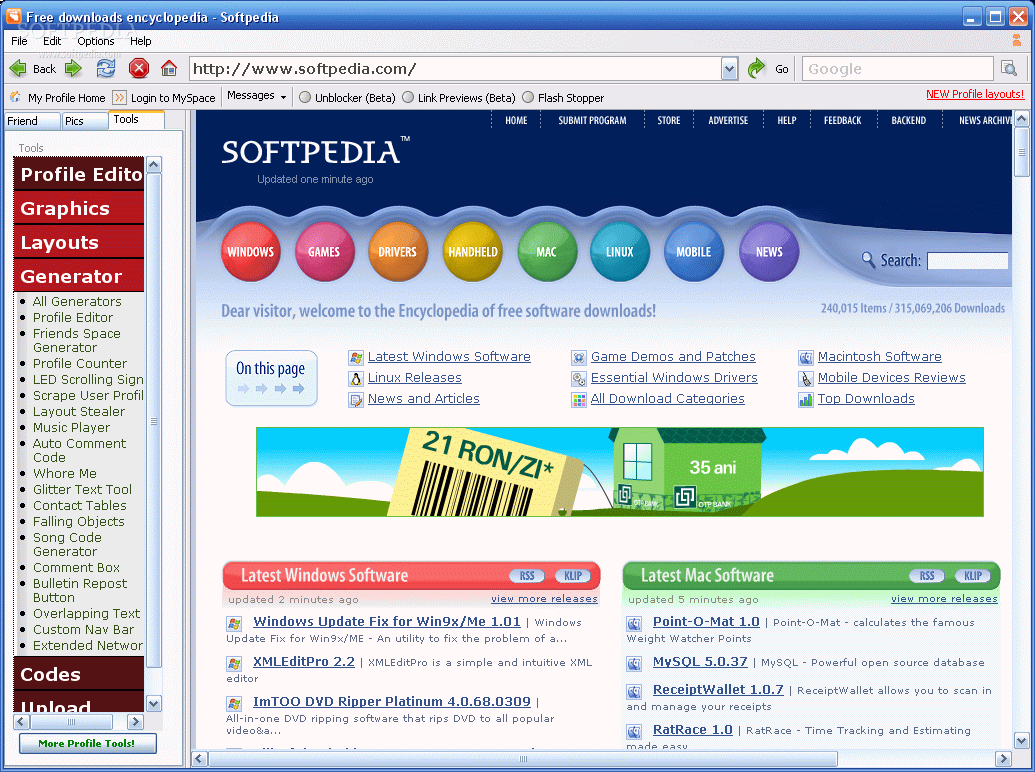Expand the Codes section in Tools
The image size is (1035, 772).
click(79, 674)
